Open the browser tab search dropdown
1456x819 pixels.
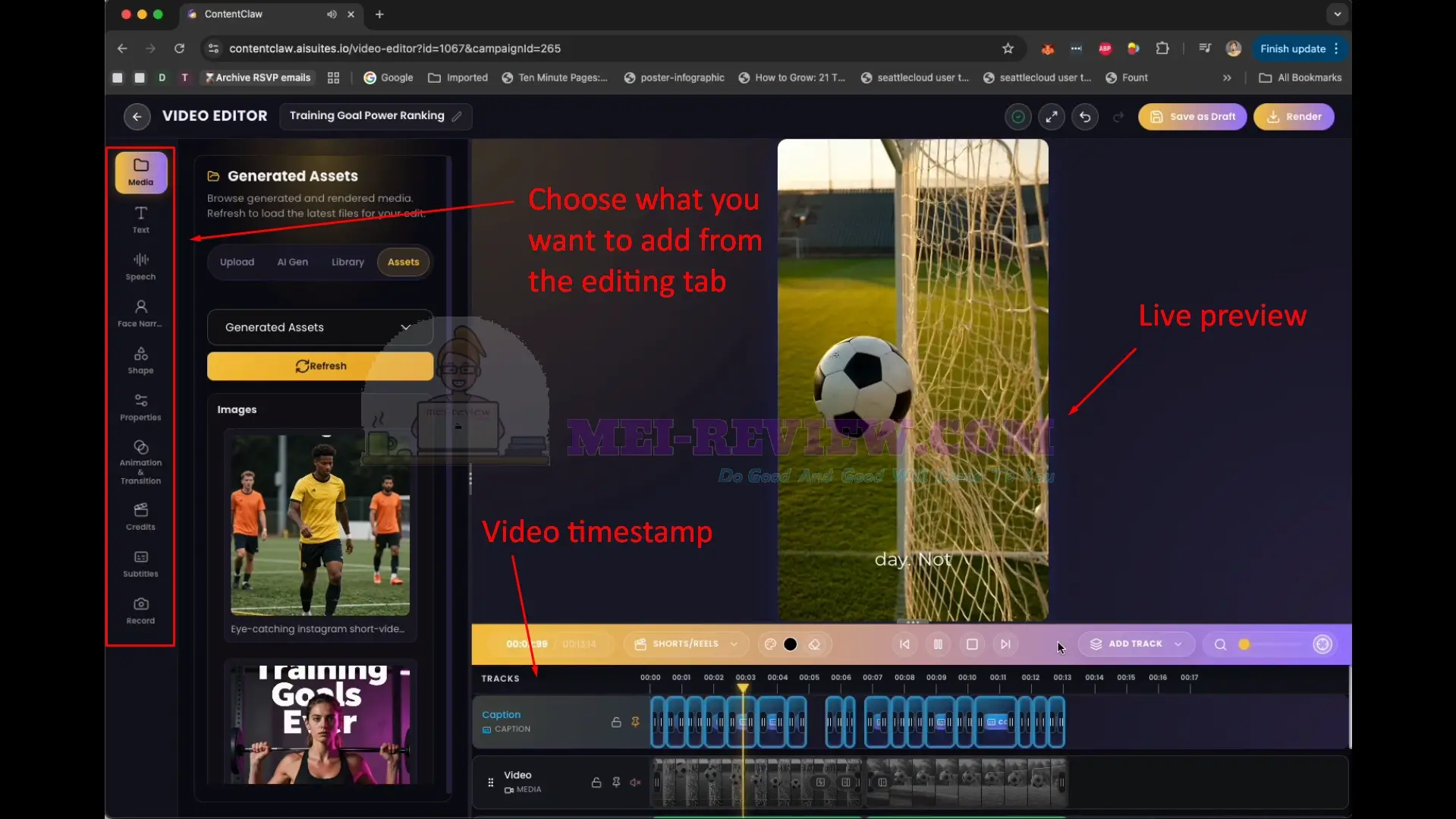(x=1337, y=14)
